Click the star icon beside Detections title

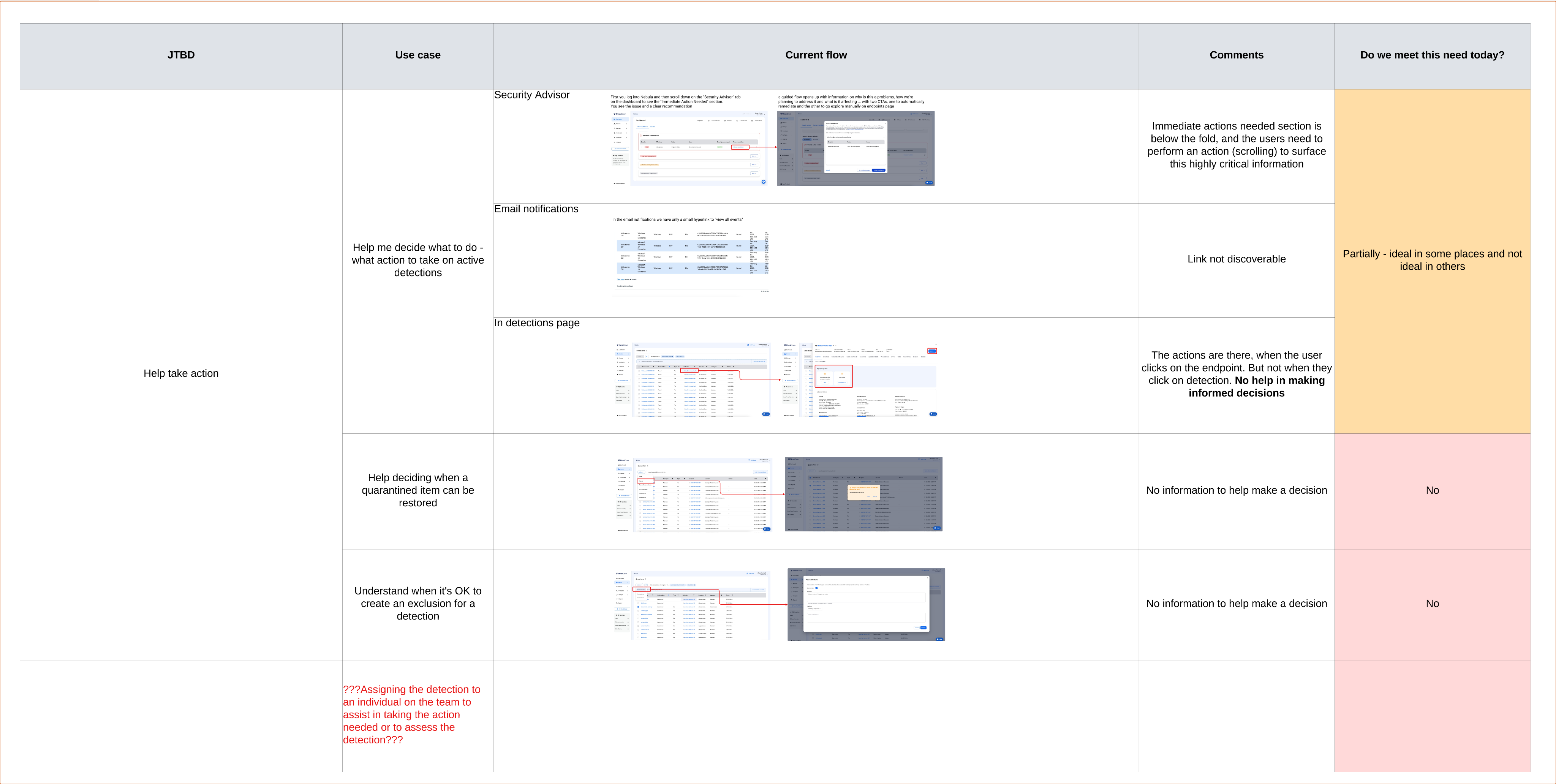(x=647, y=351)
